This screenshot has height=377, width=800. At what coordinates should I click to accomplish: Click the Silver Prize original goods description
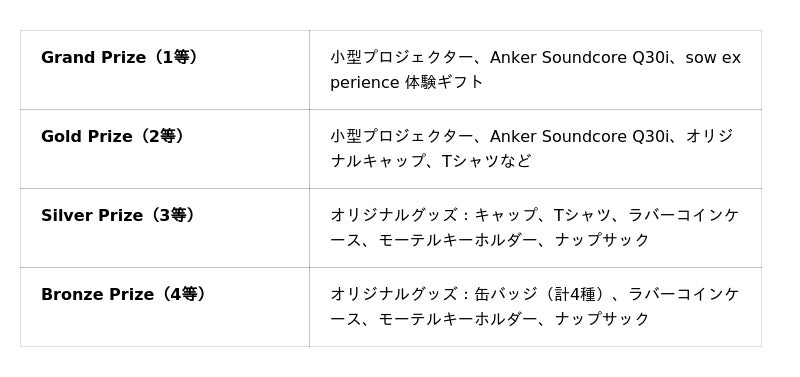pyautogui.click(x=534, y=228)
